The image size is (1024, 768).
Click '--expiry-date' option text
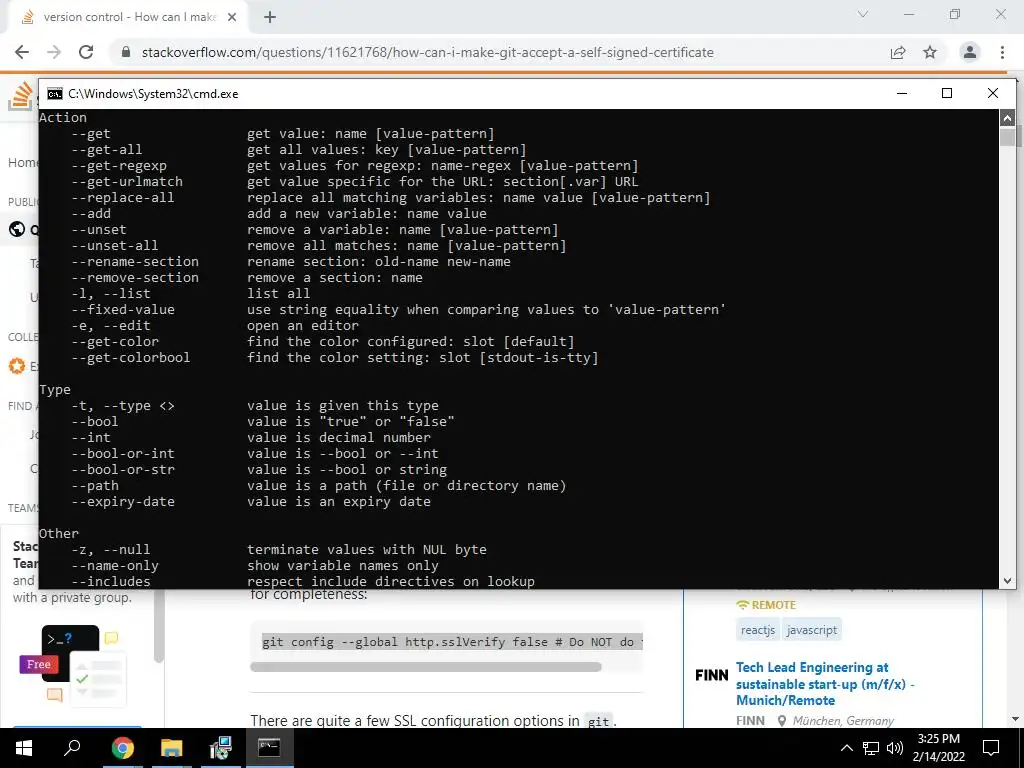[123, 502]
